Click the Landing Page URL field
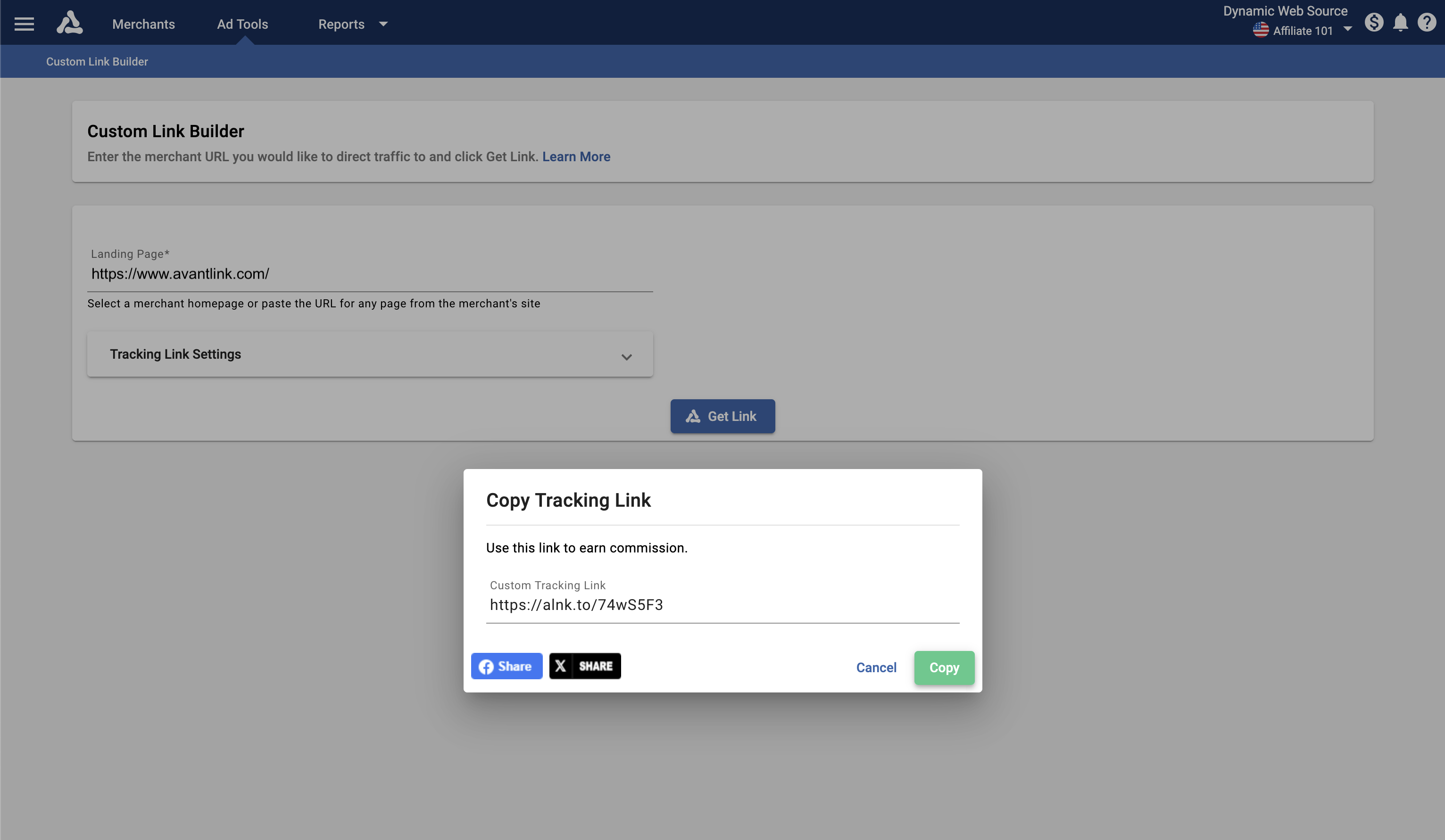Image resolution: width=1445 pixels, height=840 pixels. pyautogui.click(x=370, y=274)
